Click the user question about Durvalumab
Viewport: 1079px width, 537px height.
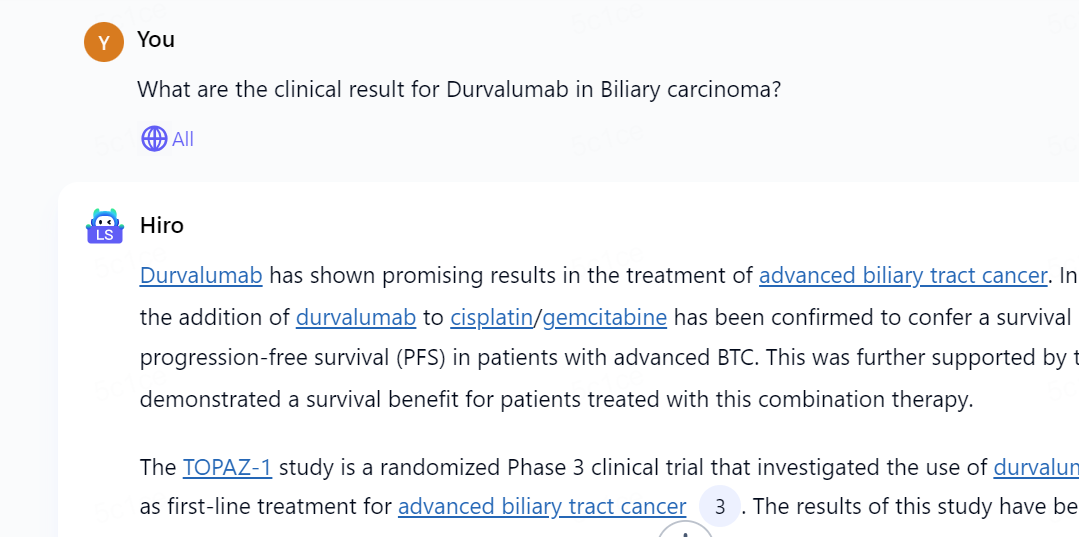(458, 90)
